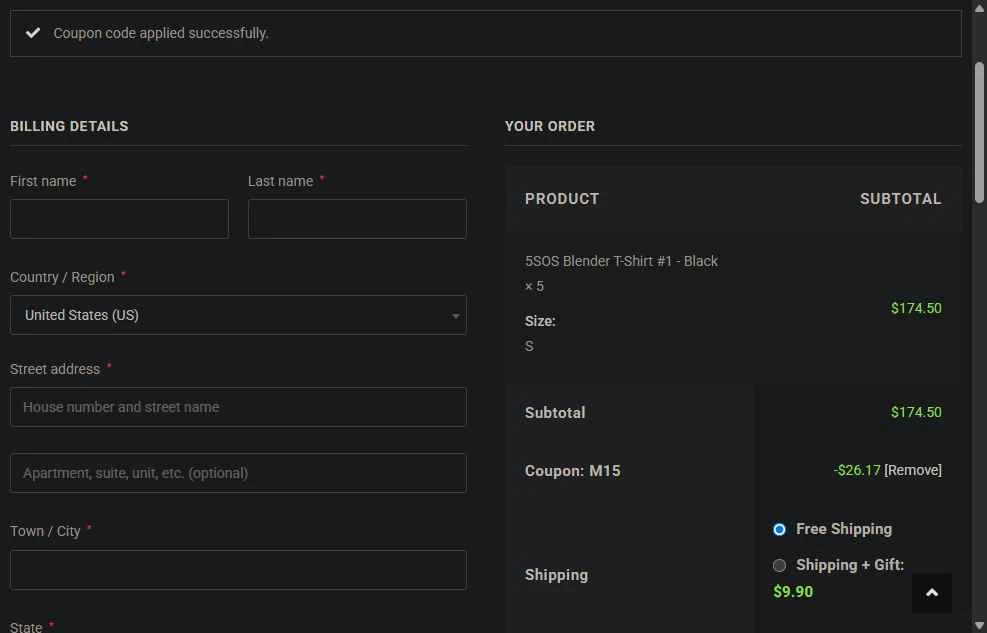The image size is (987, 633).
Task: Click the $9.90 shipping price
Action: pyautogui.click(x=793, y=591)
